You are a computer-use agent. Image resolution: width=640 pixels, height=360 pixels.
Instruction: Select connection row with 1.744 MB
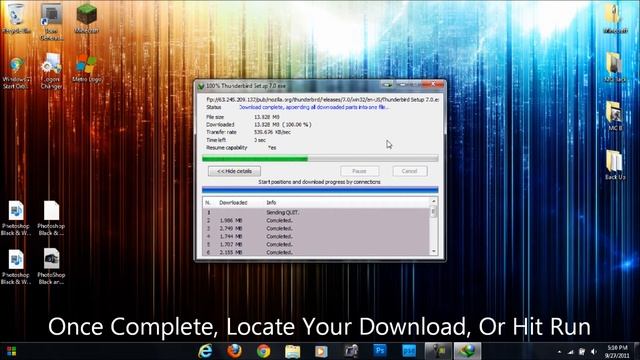pos(316,236)
